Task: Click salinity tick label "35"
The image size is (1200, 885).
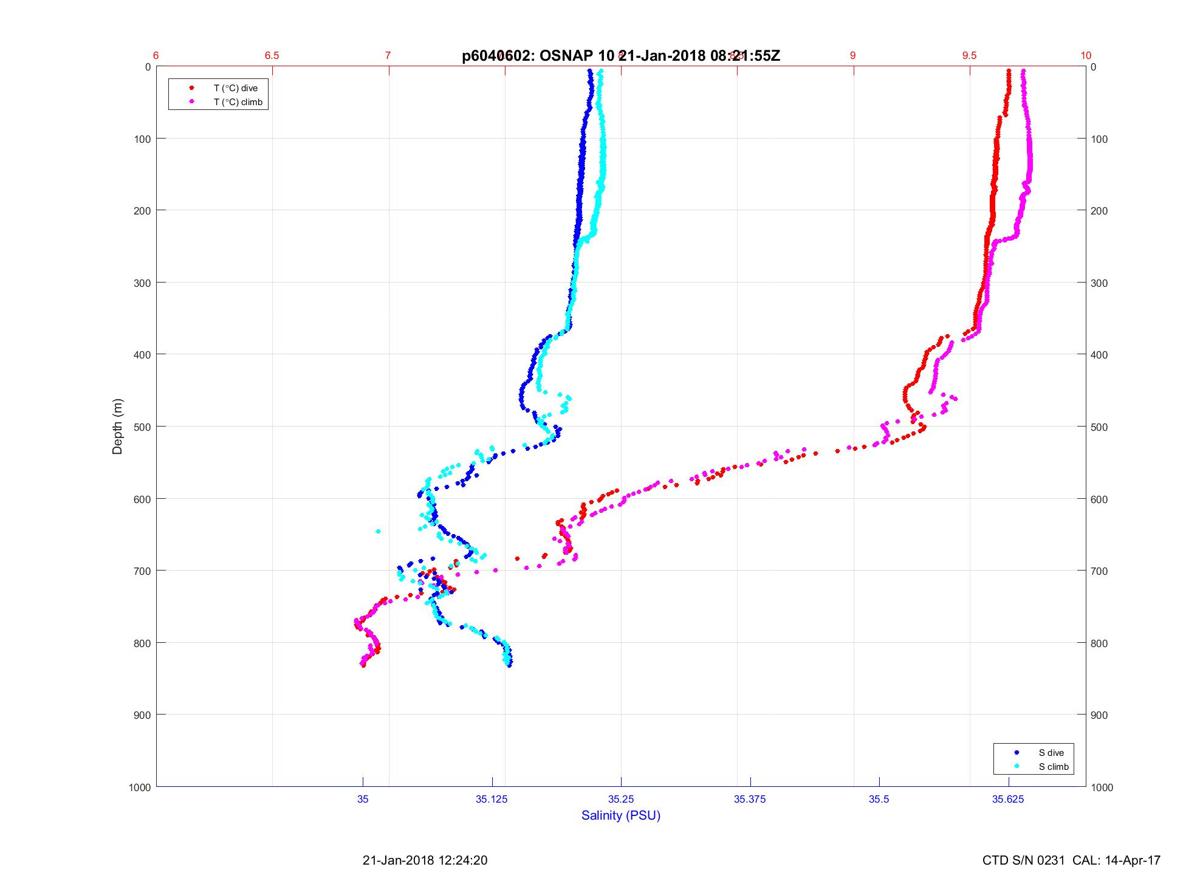Action: [363, 800]
